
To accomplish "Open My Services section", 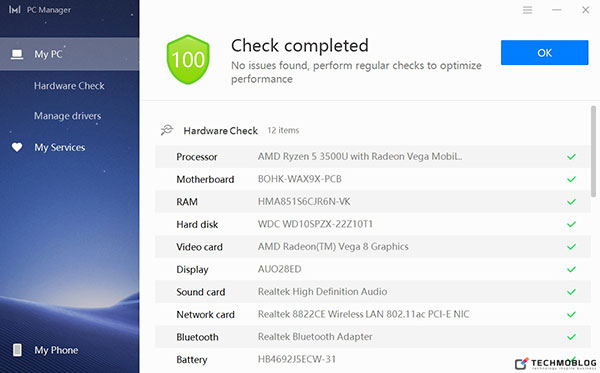I will 60,147.
